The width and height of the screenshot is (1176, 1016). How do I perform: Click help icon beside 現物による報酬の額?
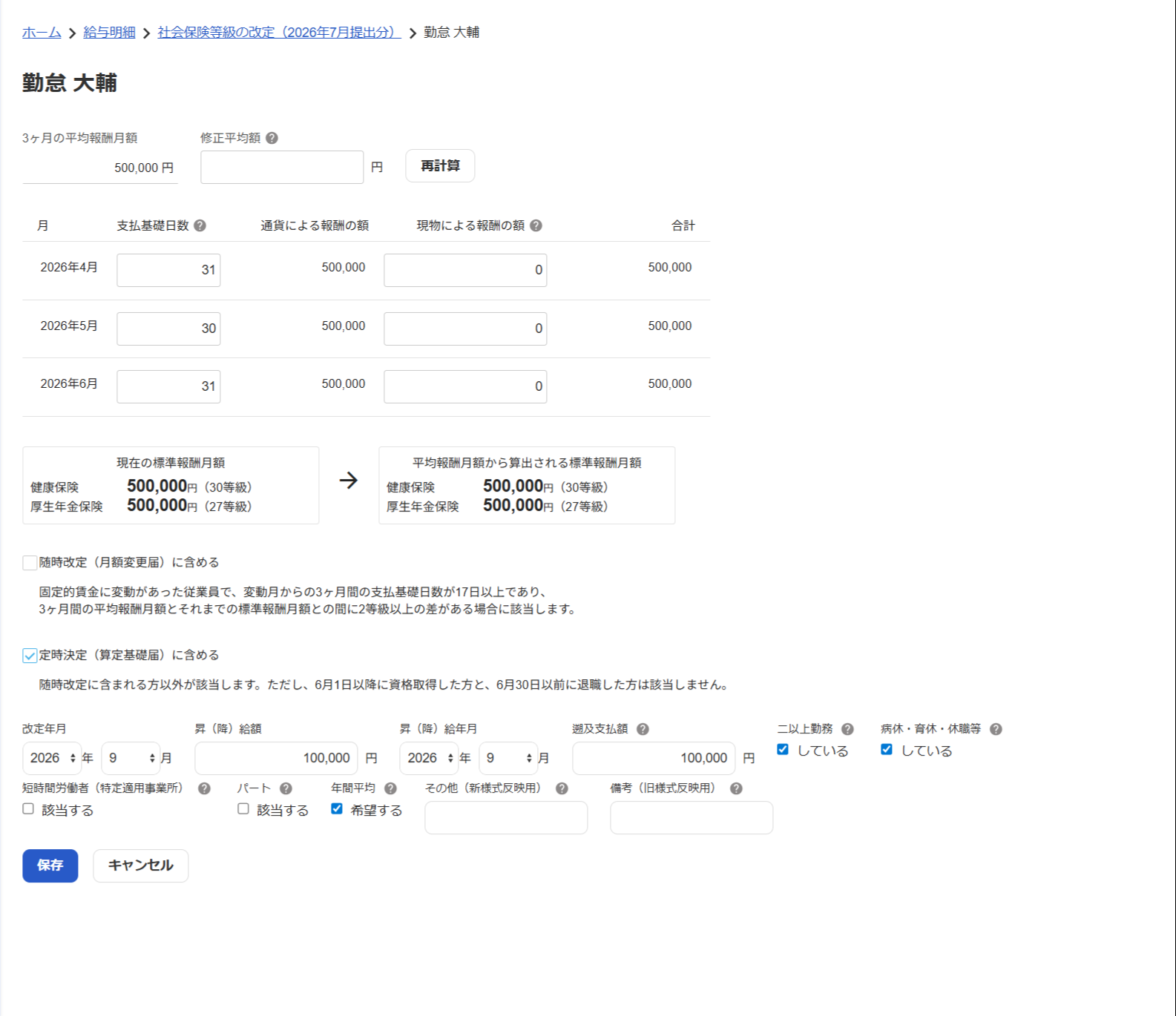click(x=536, y=225)
